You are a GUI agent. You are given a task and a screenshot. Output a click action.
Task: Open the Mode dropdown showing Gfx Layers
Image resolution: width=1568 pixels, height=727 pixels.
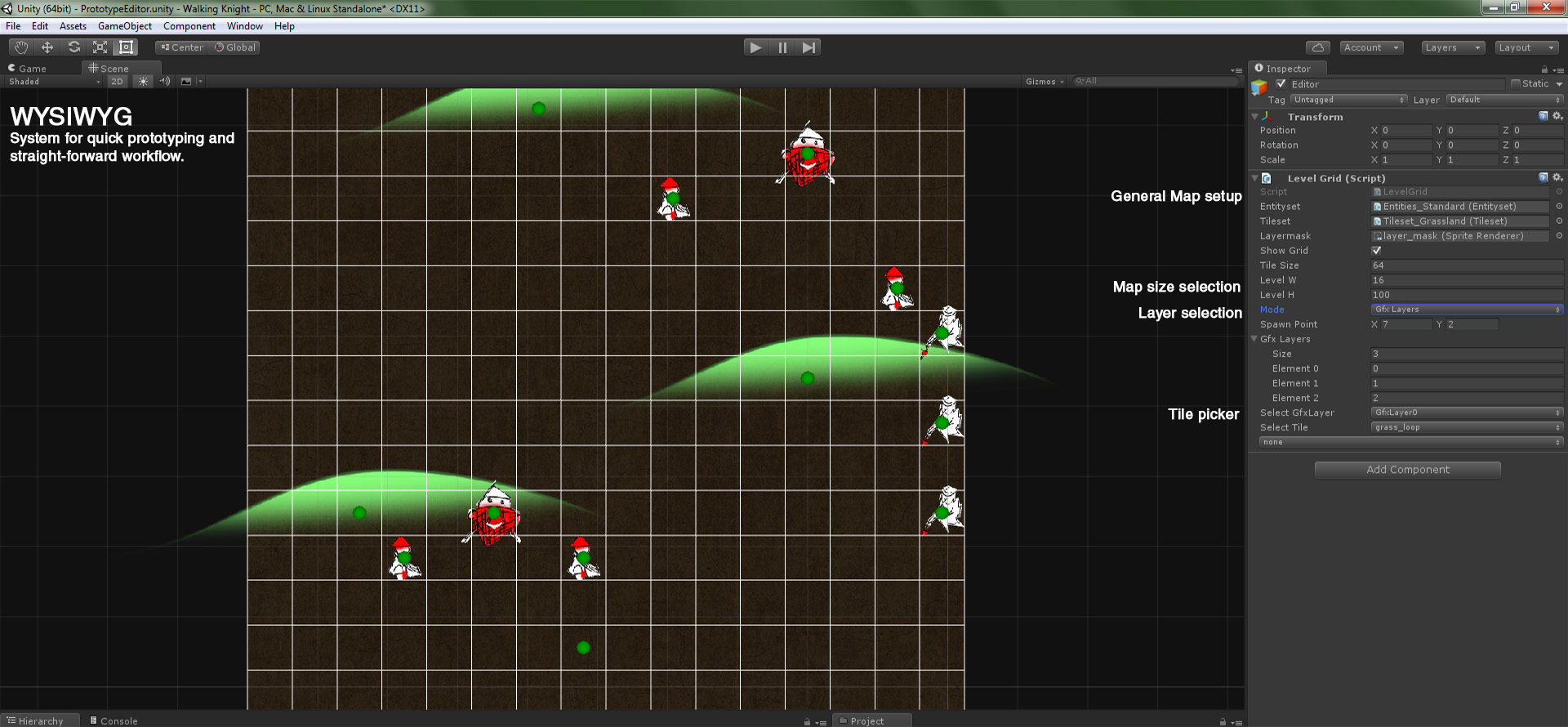point(1467,310)
